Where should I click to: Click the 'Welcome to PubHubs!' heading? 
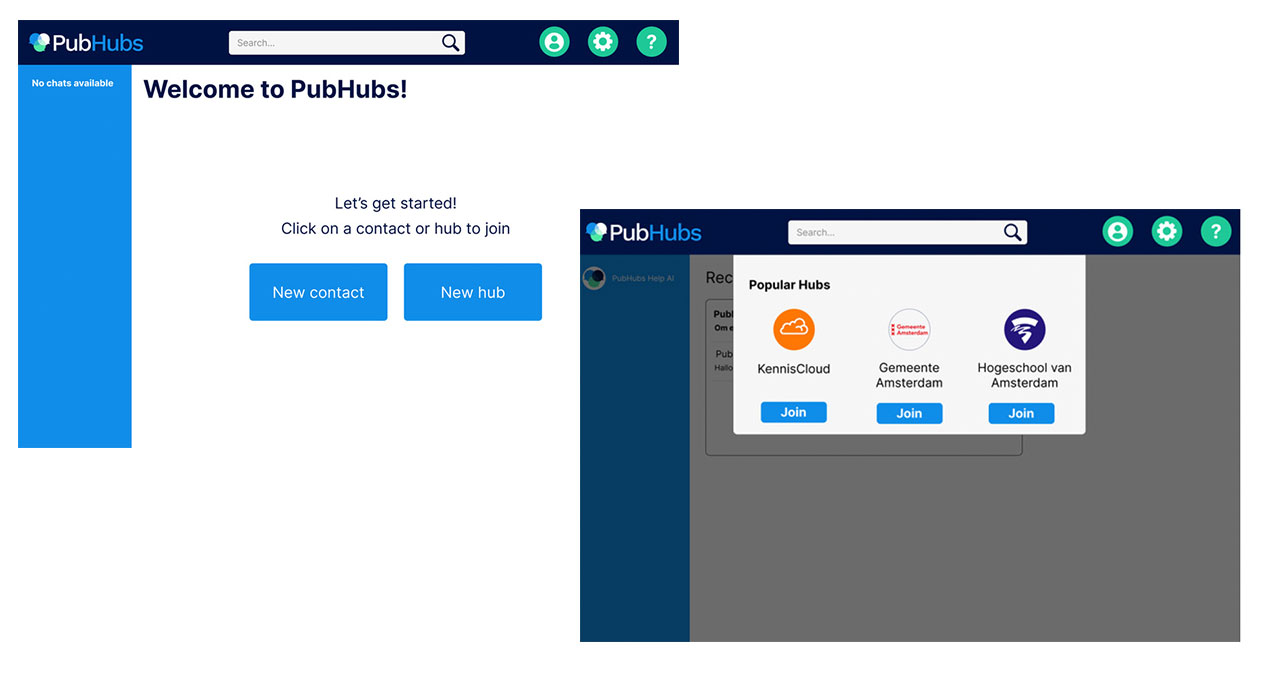point(275,89)
